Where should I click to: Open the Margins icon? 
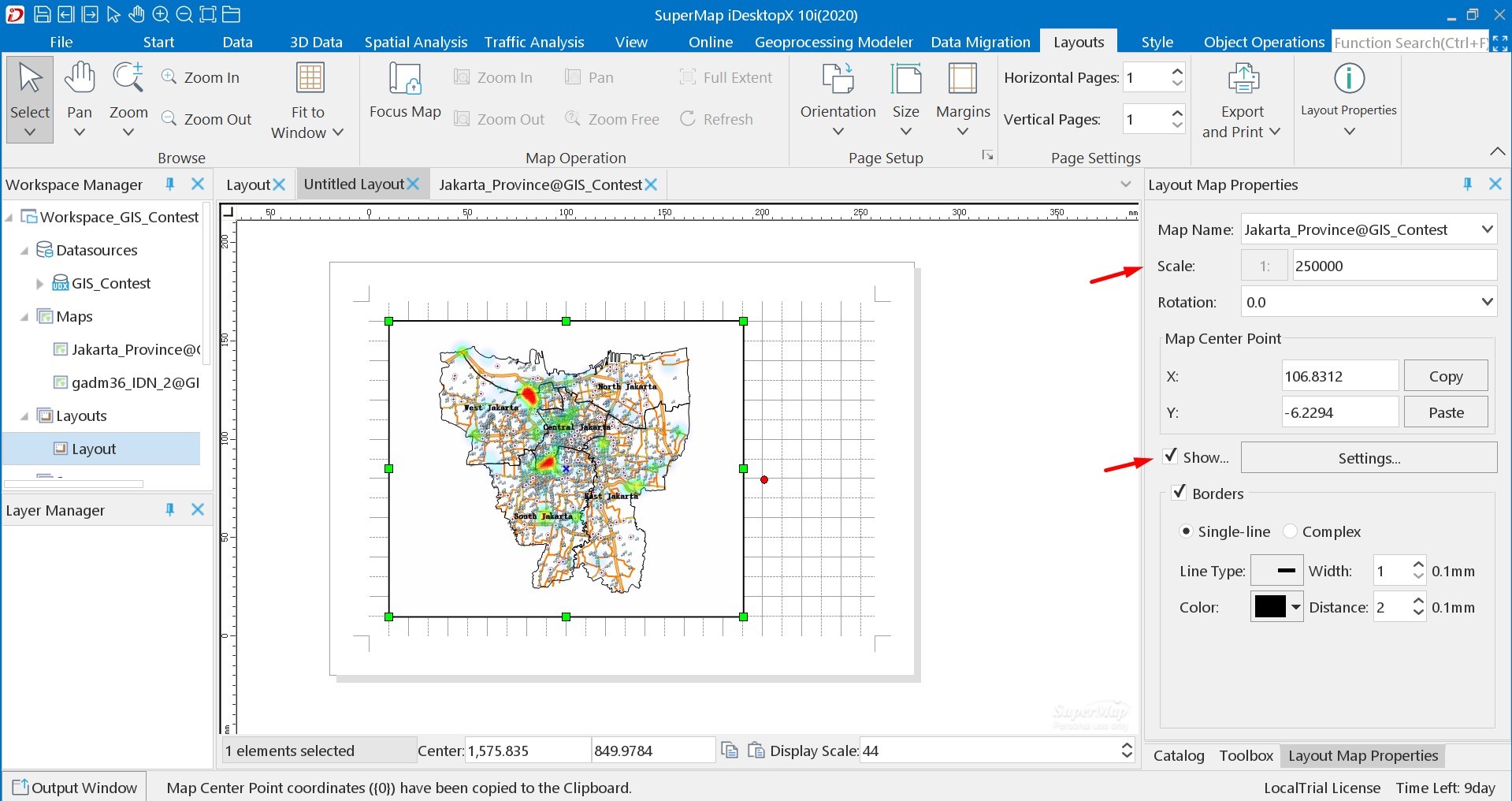(963, 79)
